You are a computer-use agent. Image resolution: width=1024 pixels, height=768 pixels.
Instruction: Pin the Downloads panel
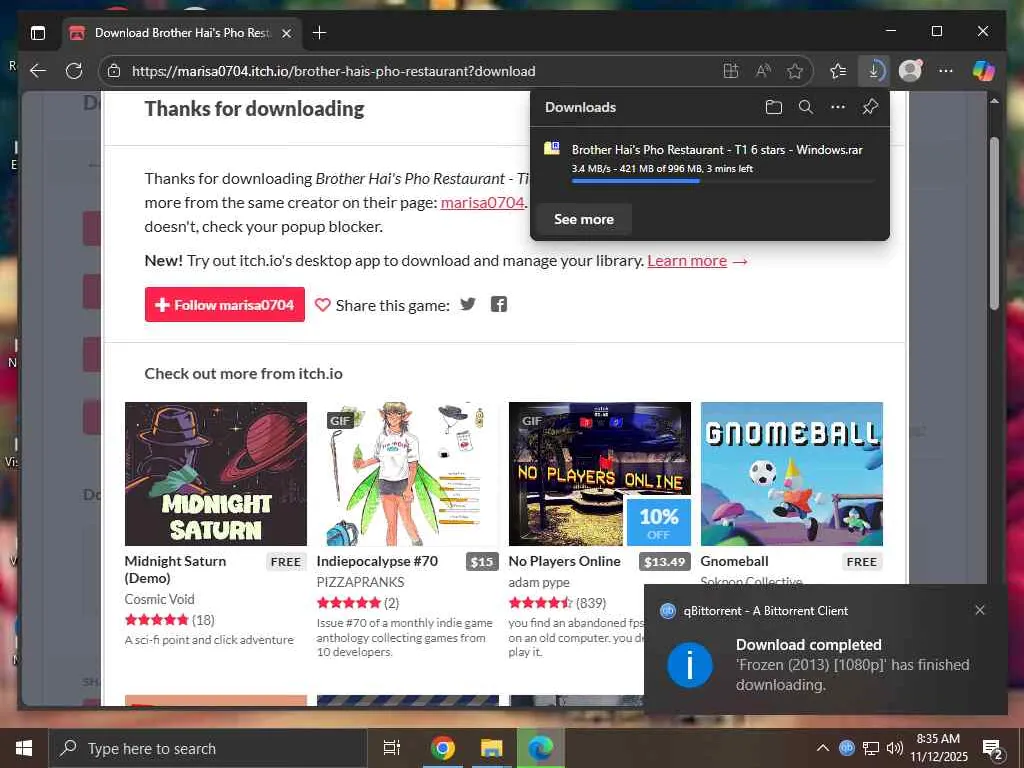tap(870, 107)
